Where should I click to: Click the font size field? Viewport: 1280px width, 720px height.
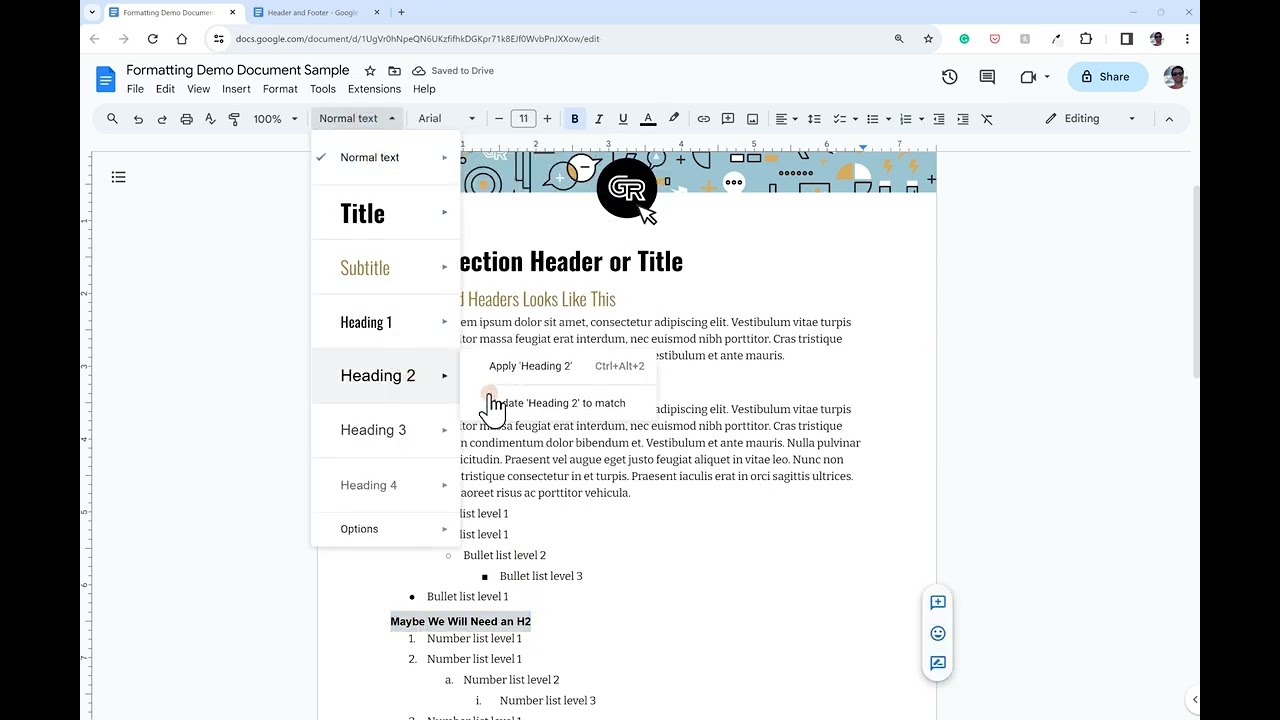pyautogui.click(x=523, y=119)
